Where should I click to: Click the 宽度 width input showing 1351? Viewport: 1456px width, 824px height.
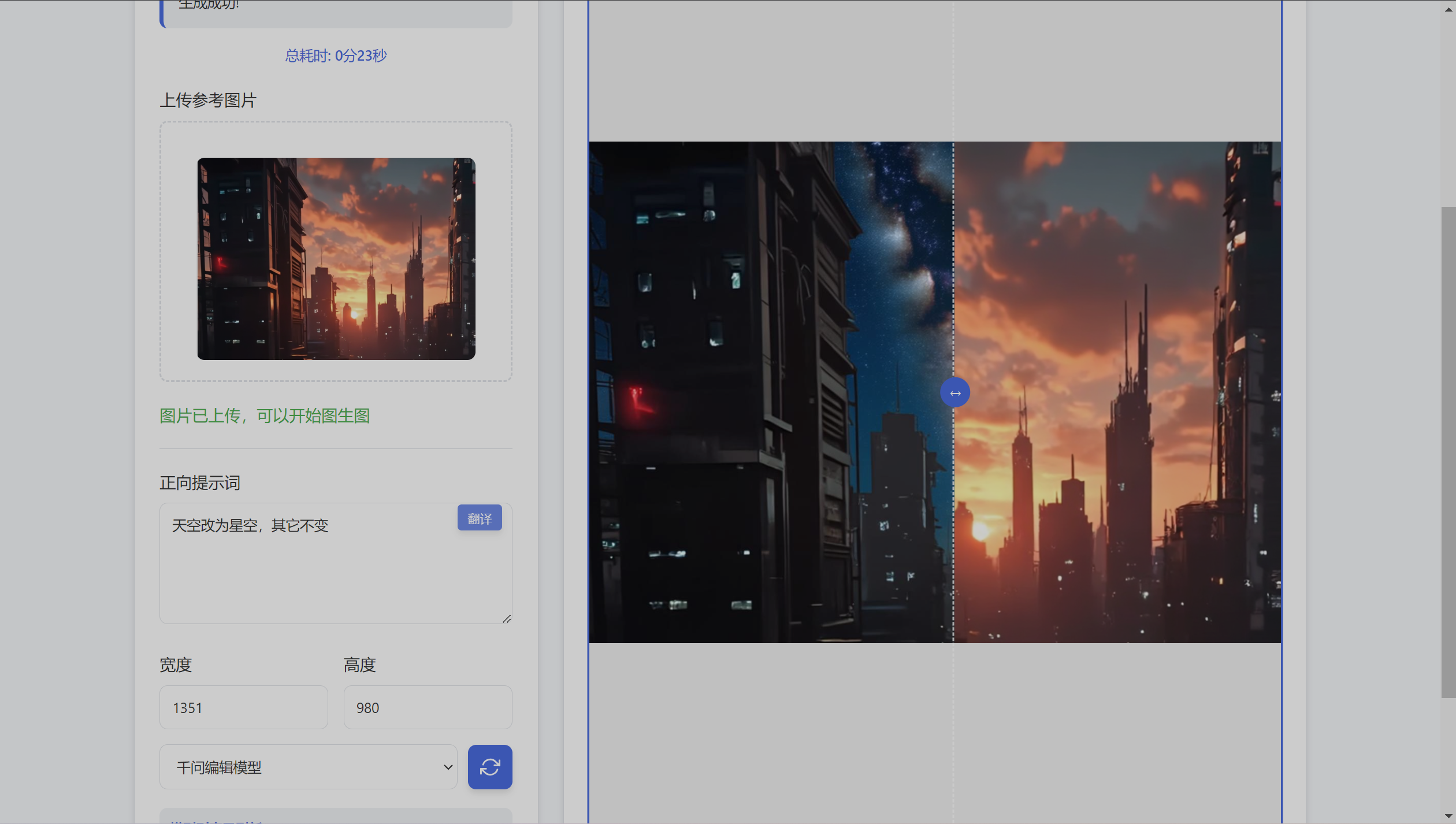click(243, 707)
